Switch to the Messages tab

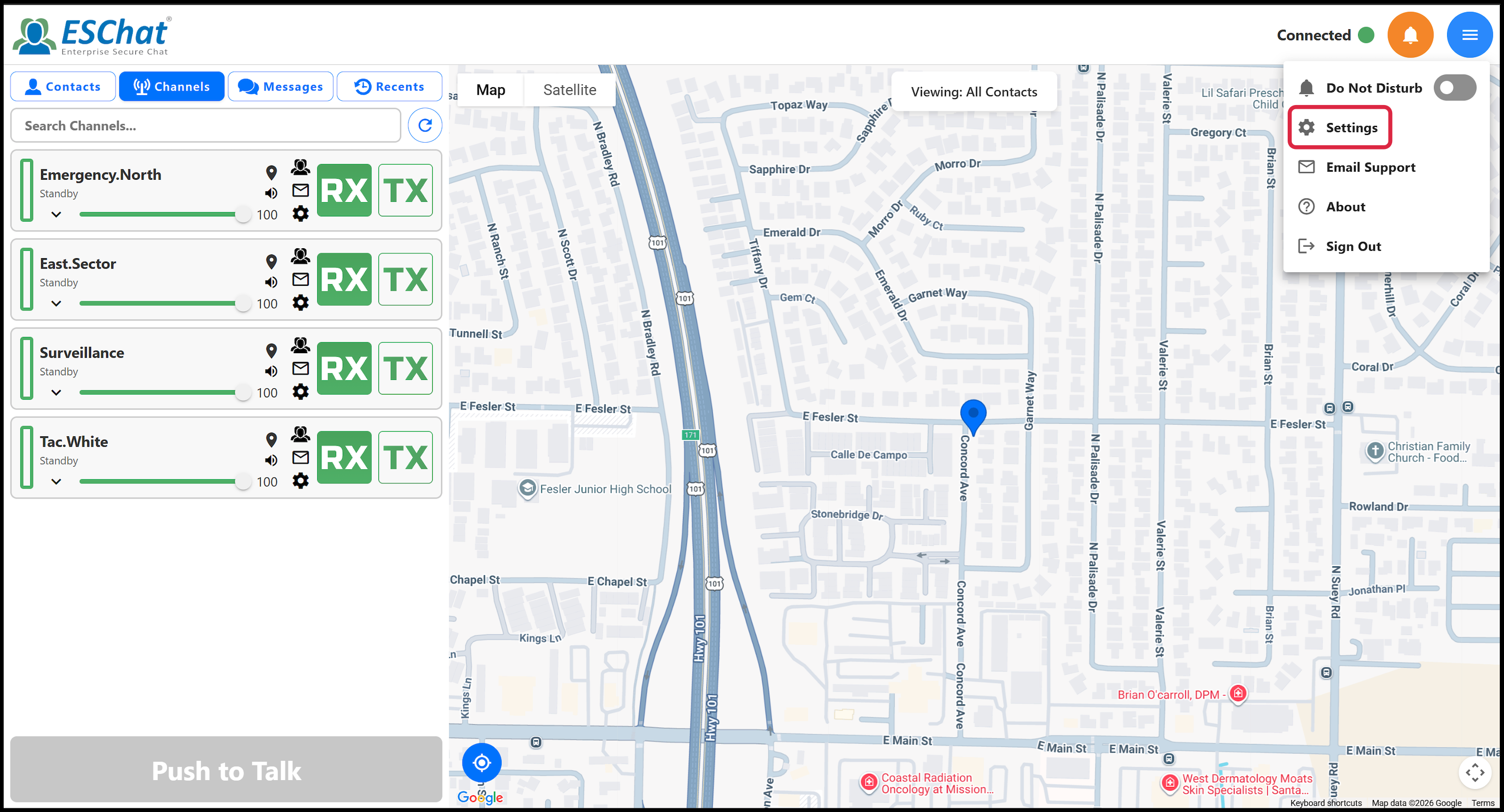coord(280,86)
